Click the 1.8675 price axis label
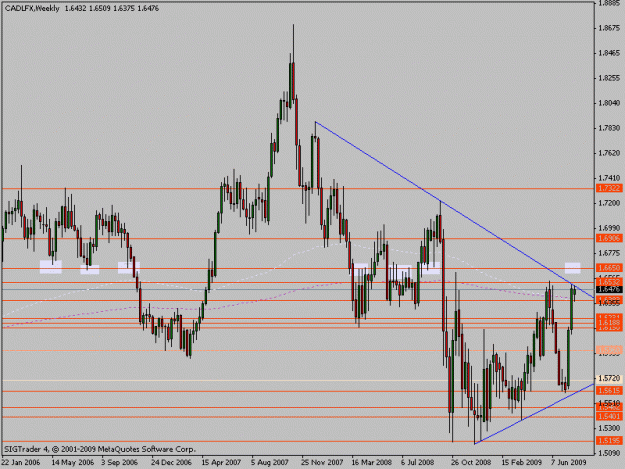 tap(609, 28)
